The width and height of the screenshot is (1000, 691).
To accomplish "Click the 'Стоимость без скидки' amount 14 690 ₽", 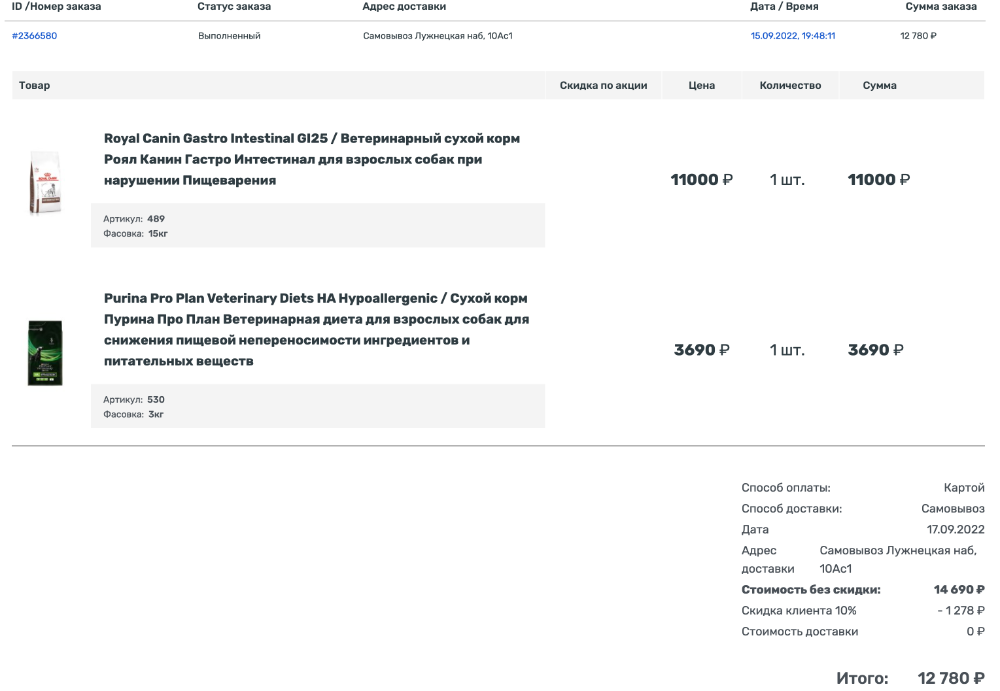I will (x=958, y=590).
